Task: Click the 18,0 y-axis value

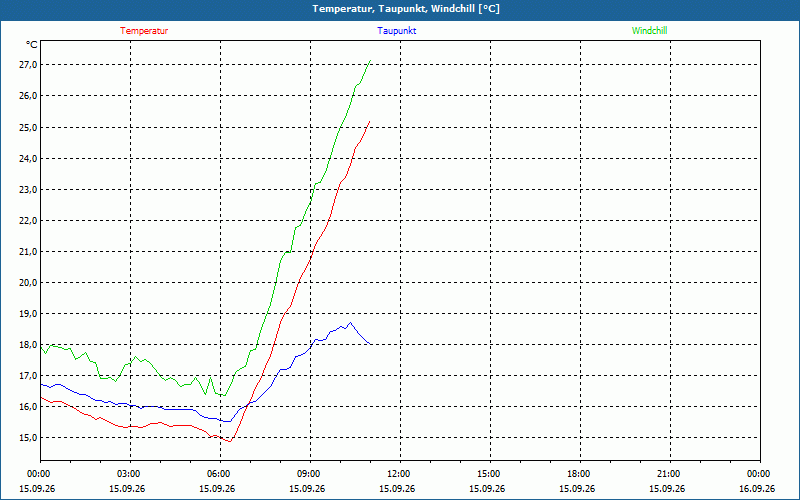Action: pyautogui.click(x=27, y=344)
